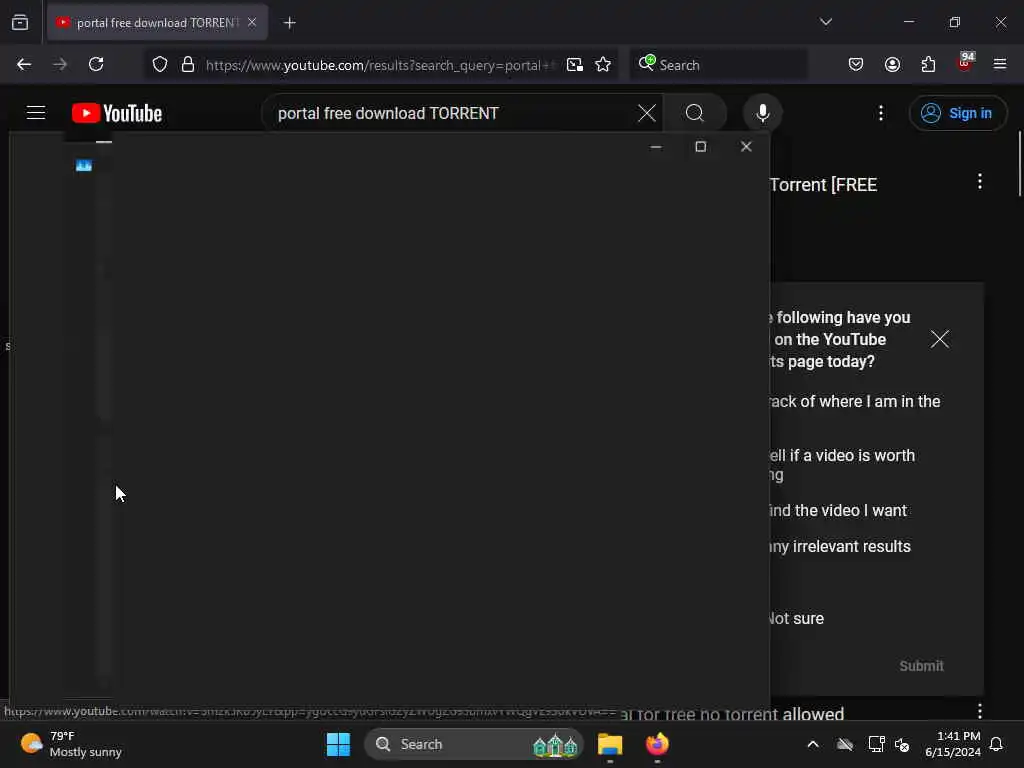The height and width of the screenshot is (768, 1024).
Task: Open options for the Torrent [FREE video
Action: tap(980, 182)
